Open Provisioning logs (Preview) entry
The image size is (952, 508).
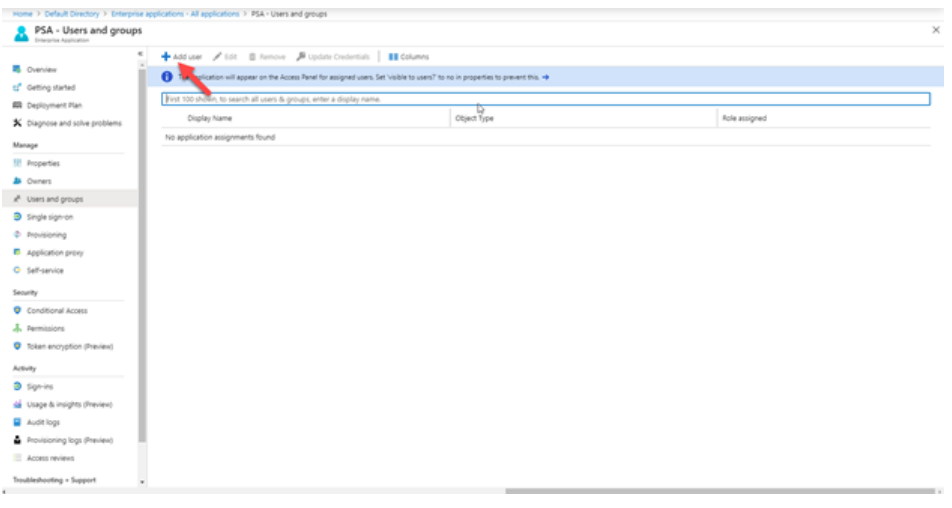70,441
